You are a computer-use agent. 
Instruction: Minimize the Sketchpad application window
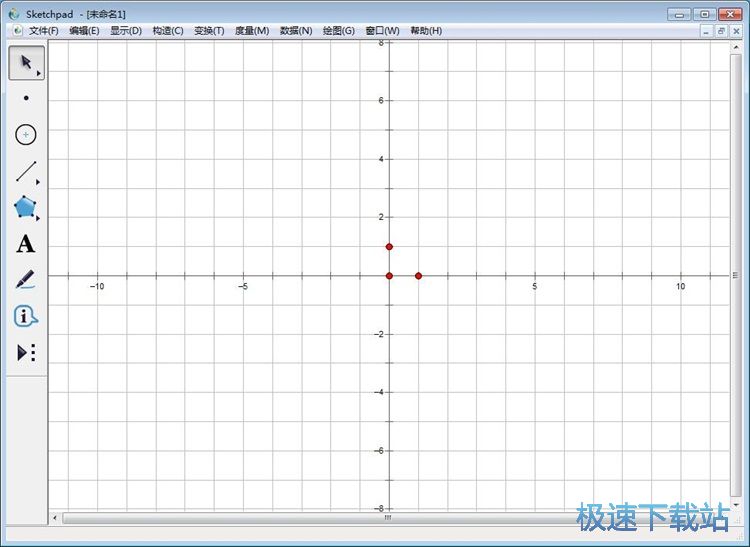pyautogui.click(x=679, y=14)
